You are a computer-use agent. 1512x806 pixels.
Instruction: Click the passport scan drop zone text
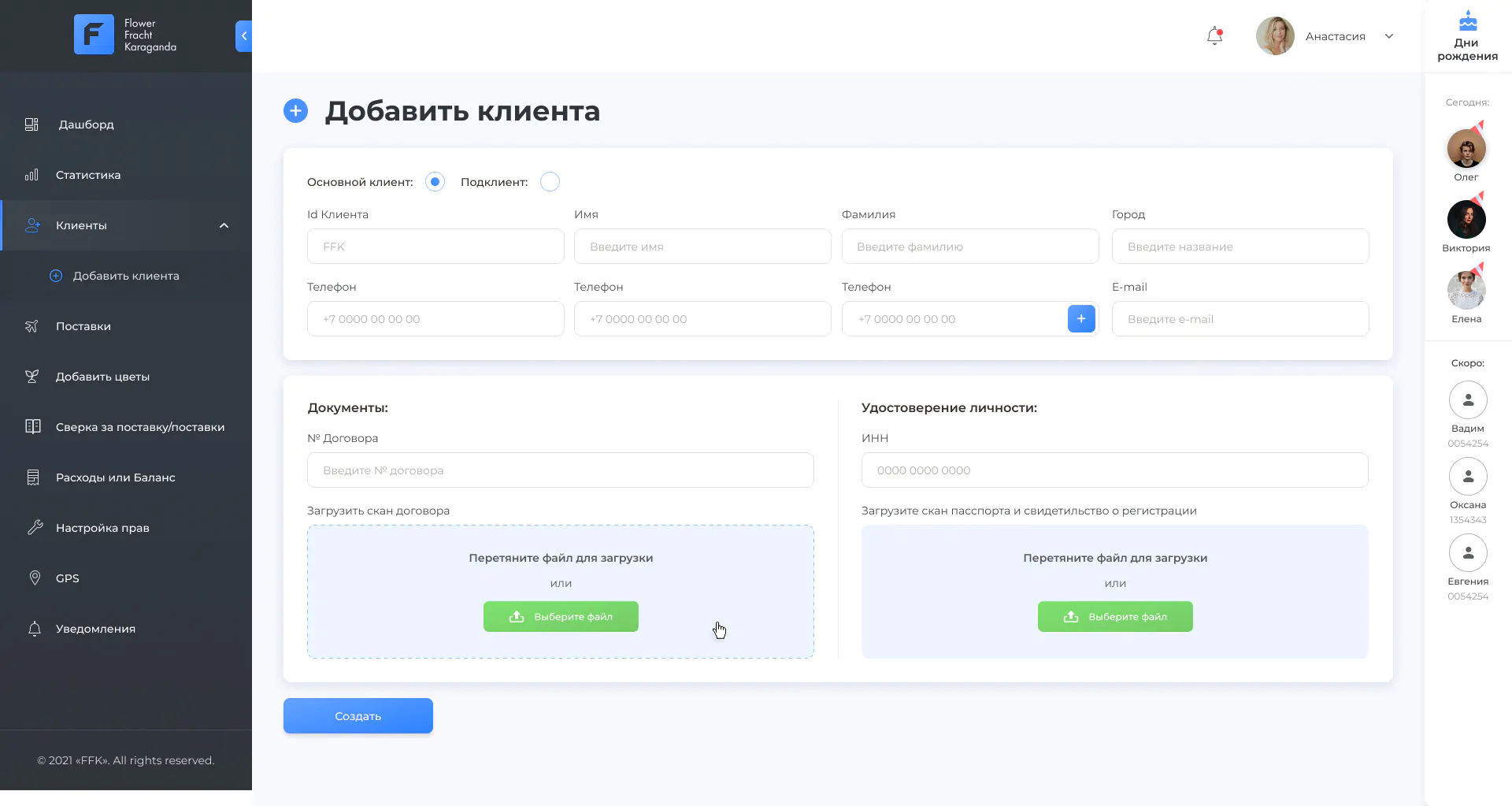(1115, 558)
